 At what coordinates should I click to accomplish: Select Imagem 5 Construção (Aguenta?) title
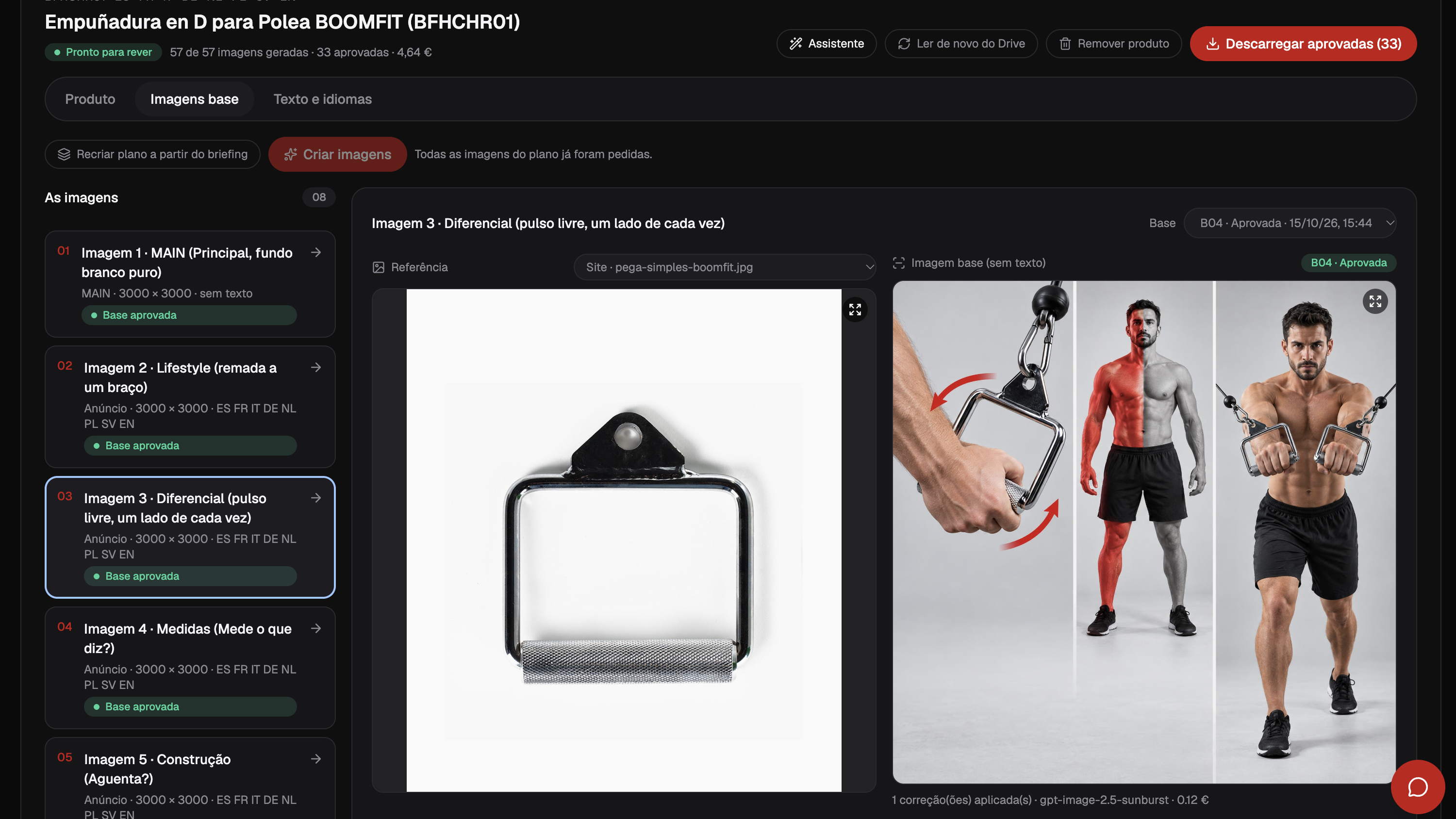[x=157, y=769]
